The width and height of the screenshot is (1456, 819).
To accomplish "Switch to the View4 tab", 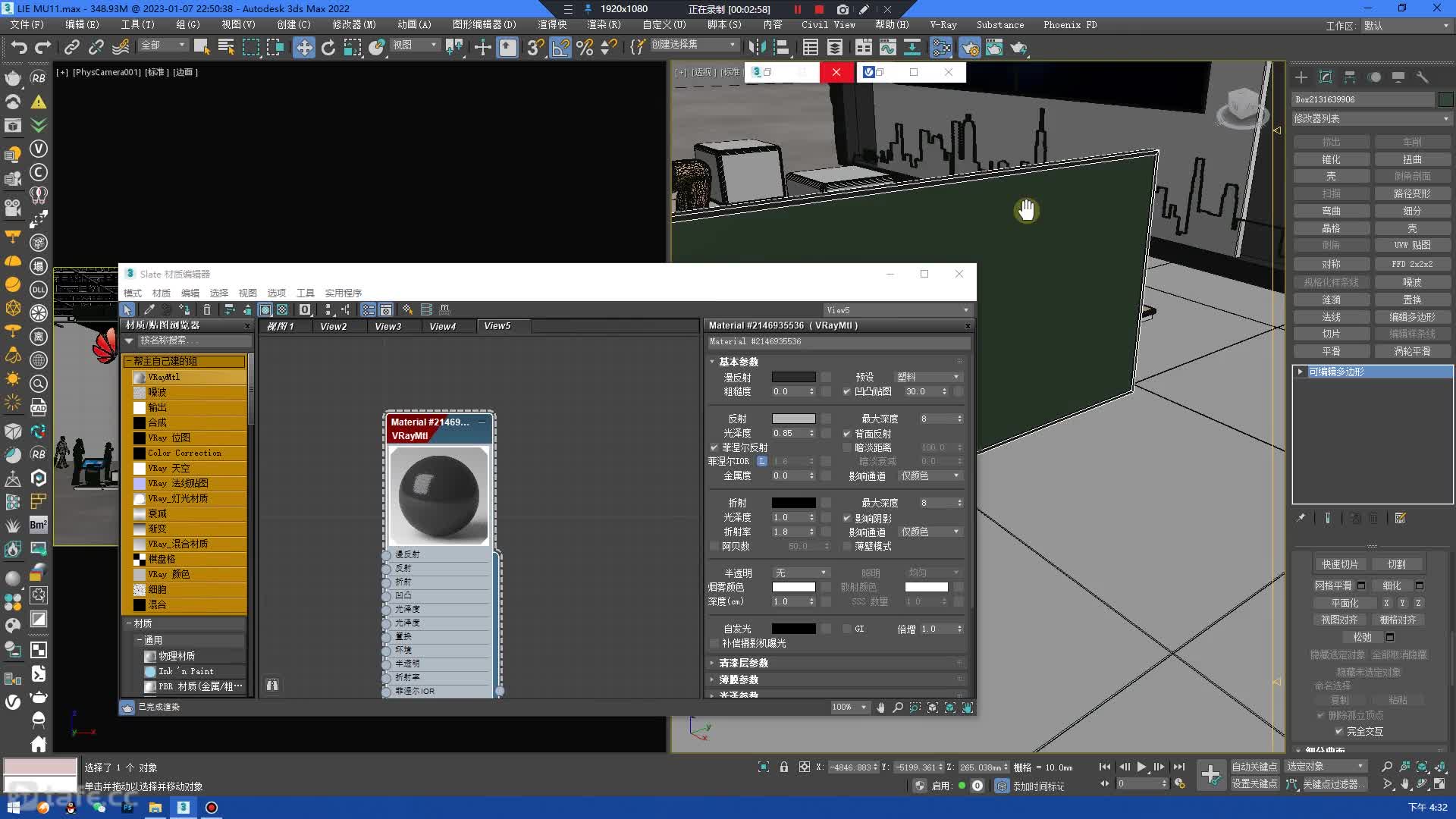I will click(442, 326).
